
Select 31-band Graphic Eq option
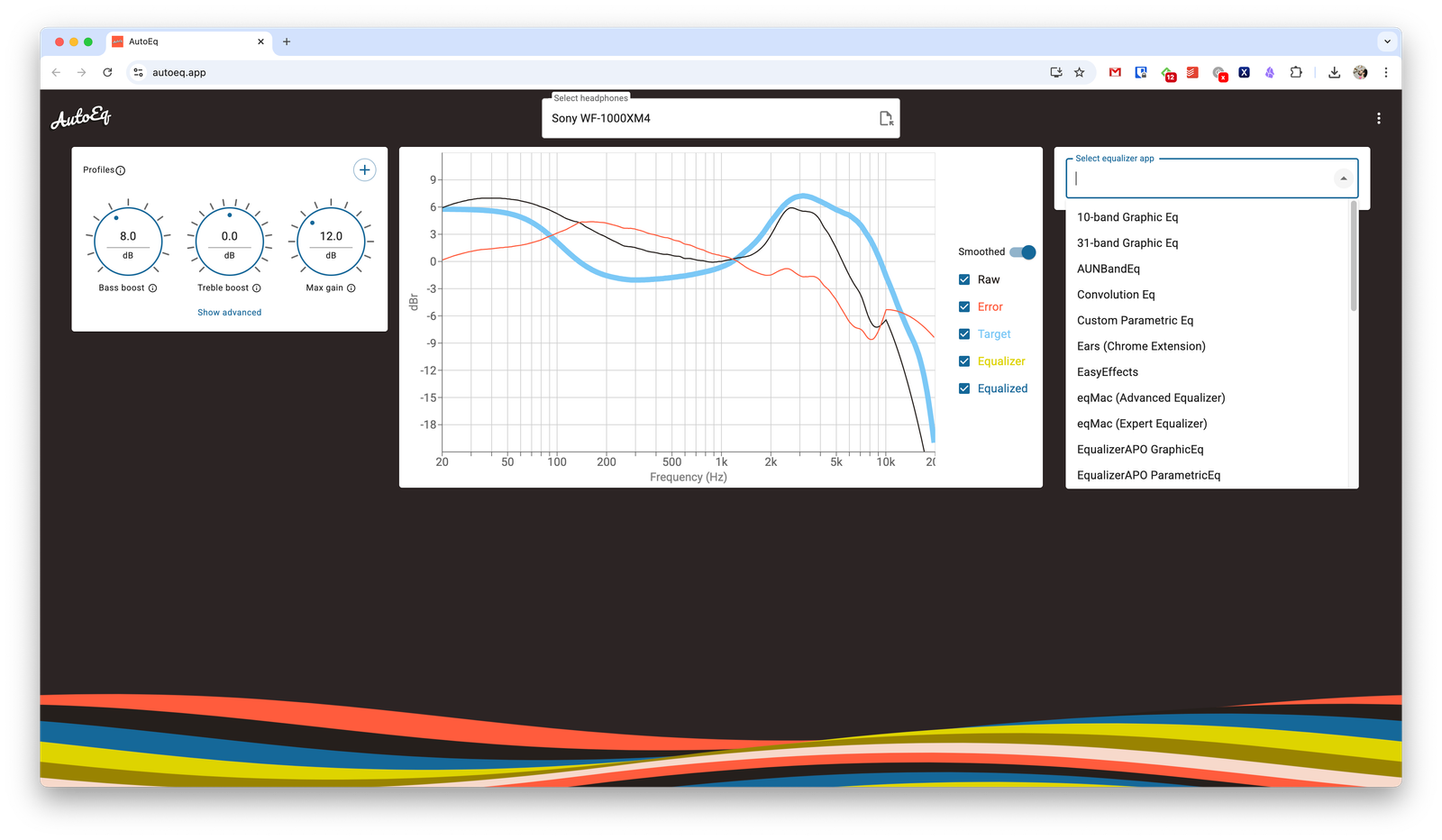pyautogui.click(x=1207, y=243)
